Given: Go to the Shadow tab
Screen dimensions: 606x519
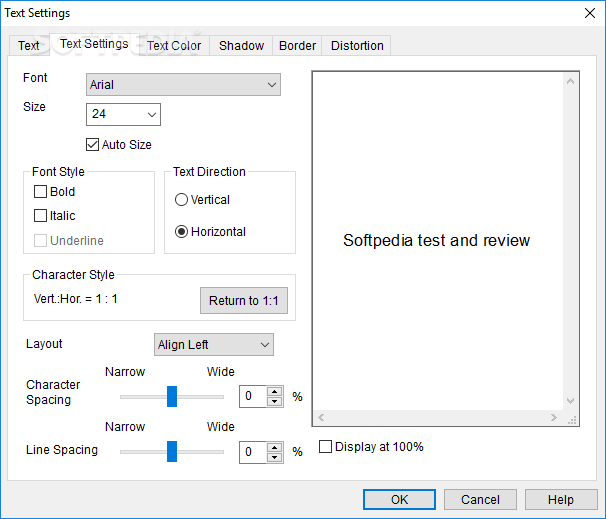Looking at the screenshot, I should coord(241,46).
